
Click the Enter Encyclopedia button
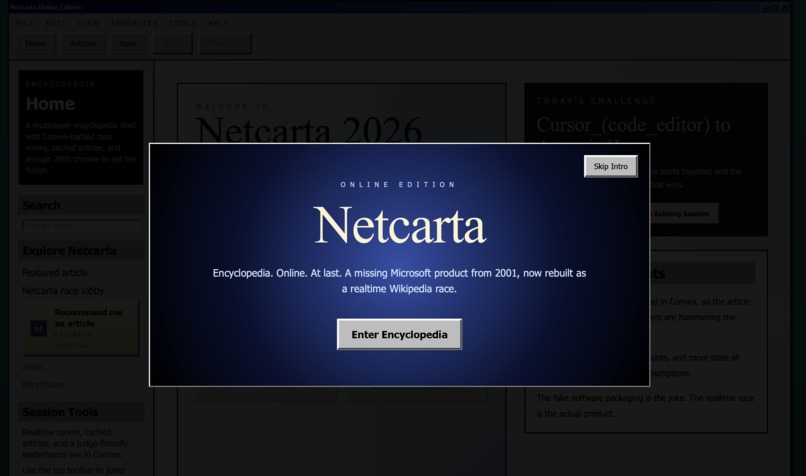(x=399, y=334)
